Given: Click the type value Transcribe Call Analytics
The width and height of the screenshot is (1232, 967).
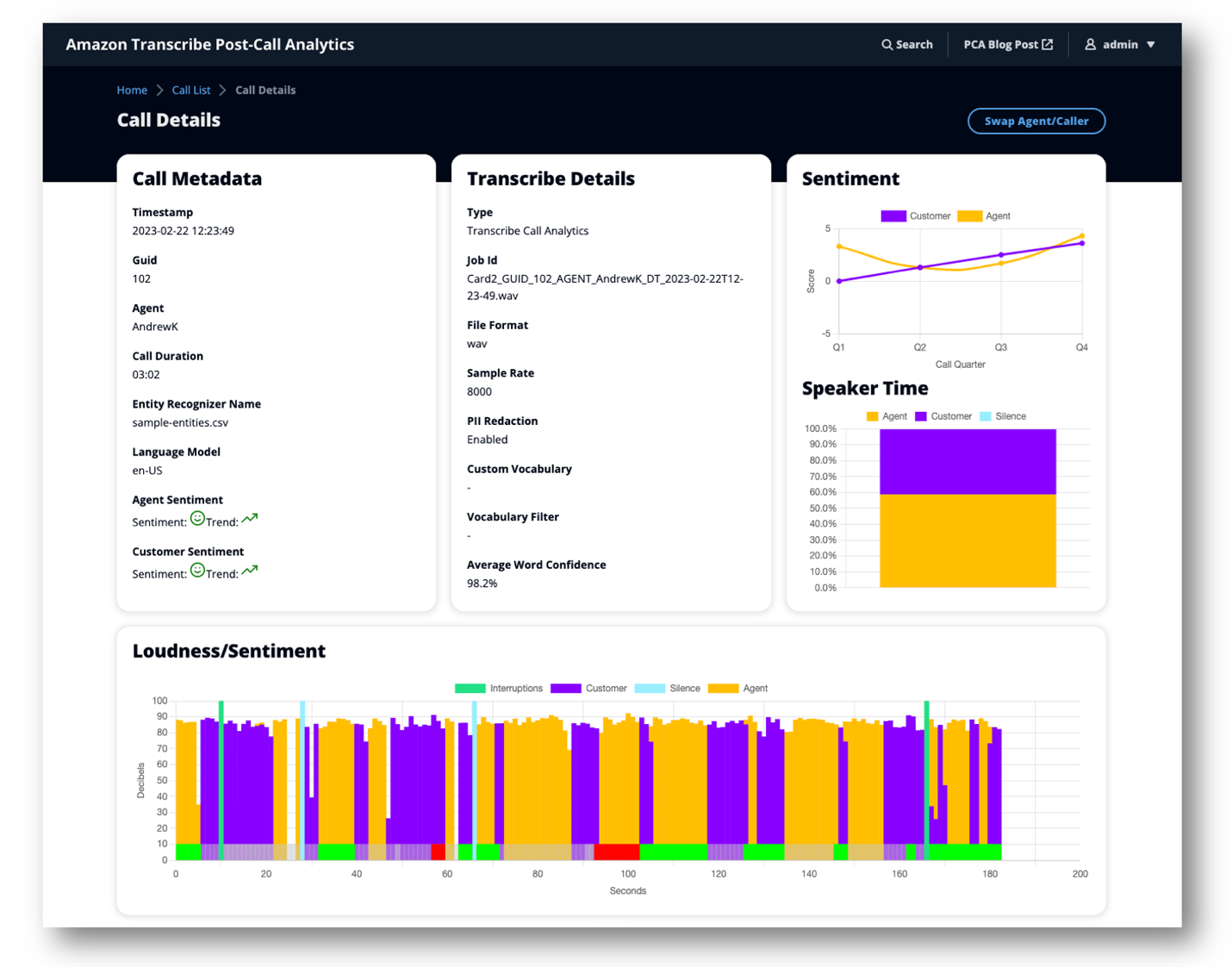Looking at the screenshot, I should [528, 231].
